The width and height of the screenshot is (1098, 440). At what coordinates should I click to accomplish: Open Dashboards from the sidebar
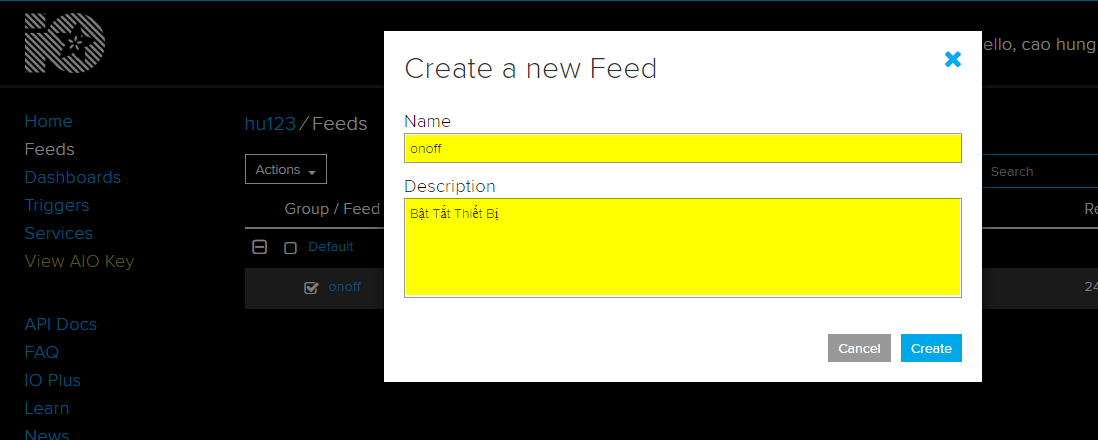72,177
